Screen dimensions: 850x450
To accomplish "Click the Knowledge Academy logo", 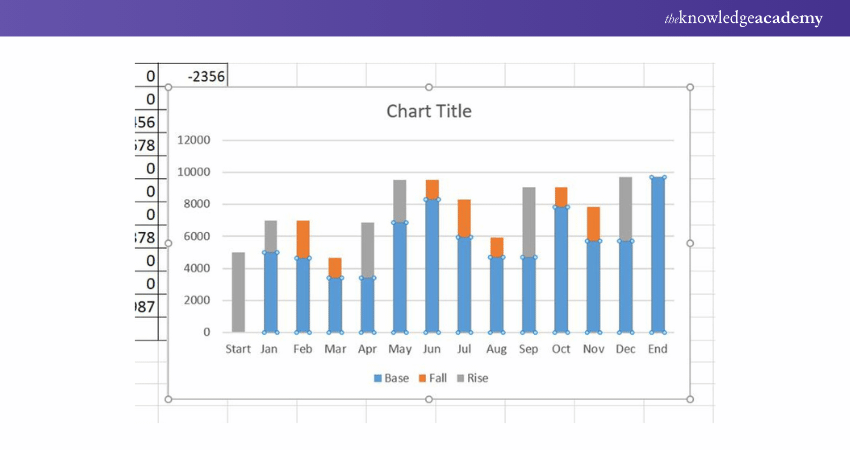I will 743,19.
